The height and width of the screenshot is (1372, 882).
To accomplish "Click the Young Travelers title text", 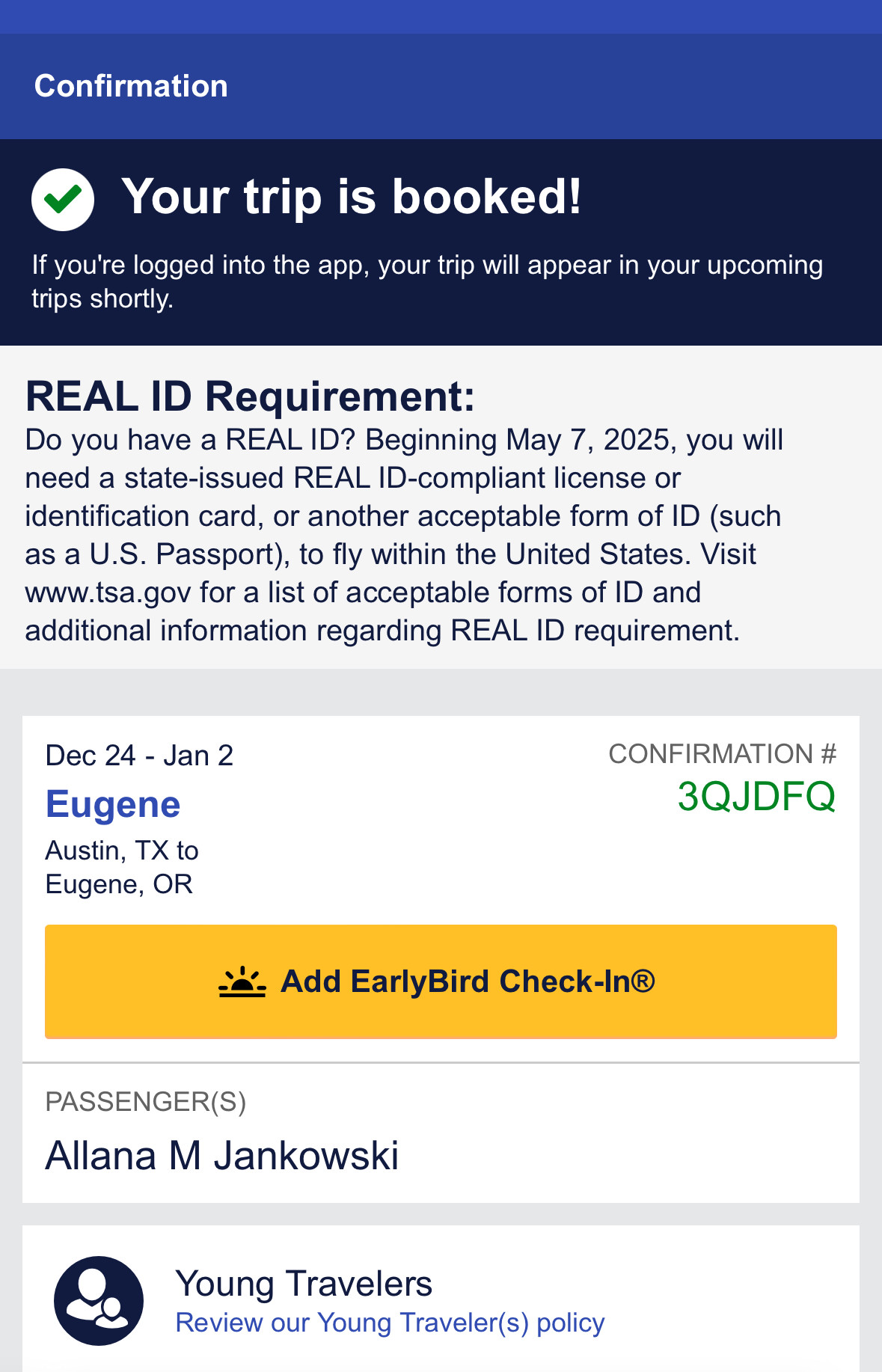I will [304, 1284].
